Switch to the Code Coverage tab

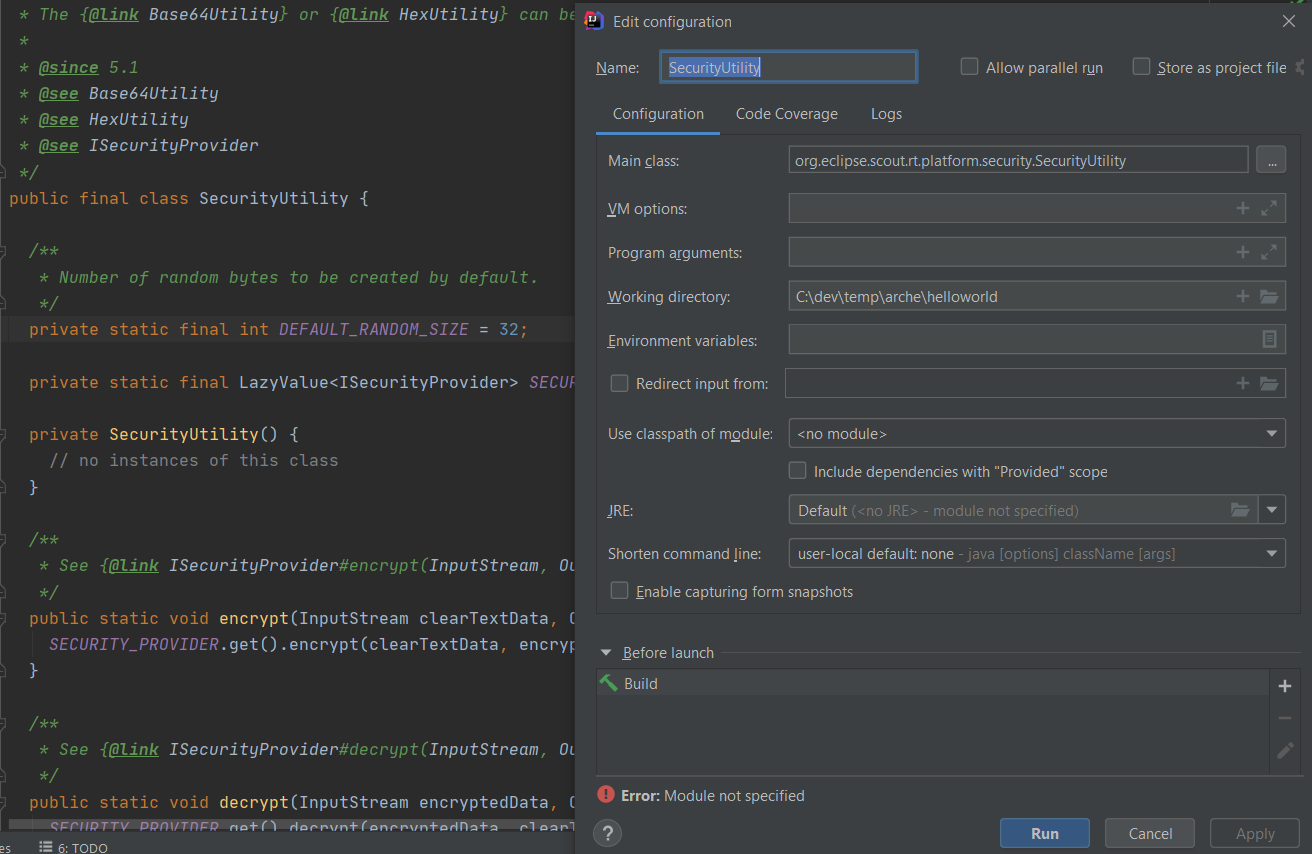(787, 114)
